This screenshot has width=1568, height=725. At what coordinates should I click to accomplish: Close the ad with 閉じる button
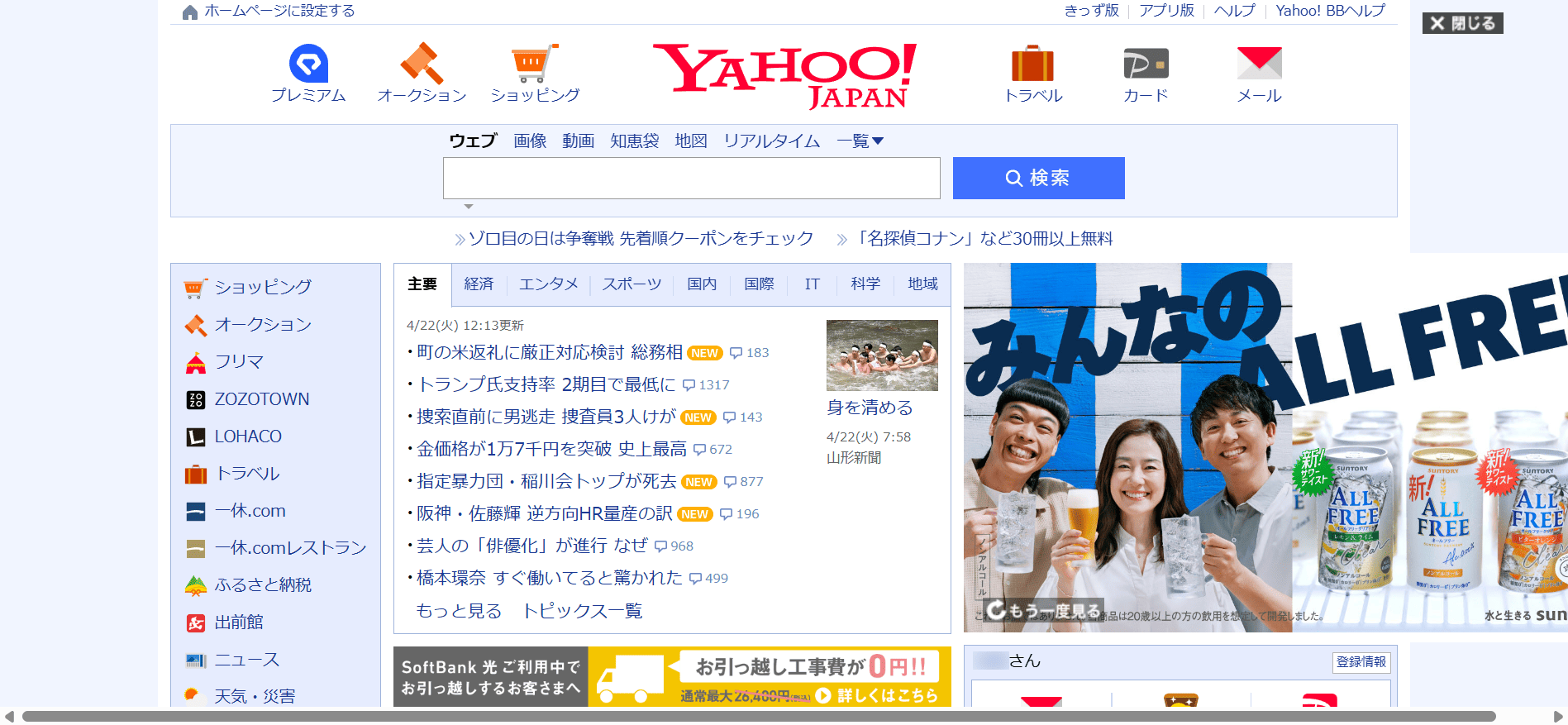tap(1462, 23)
